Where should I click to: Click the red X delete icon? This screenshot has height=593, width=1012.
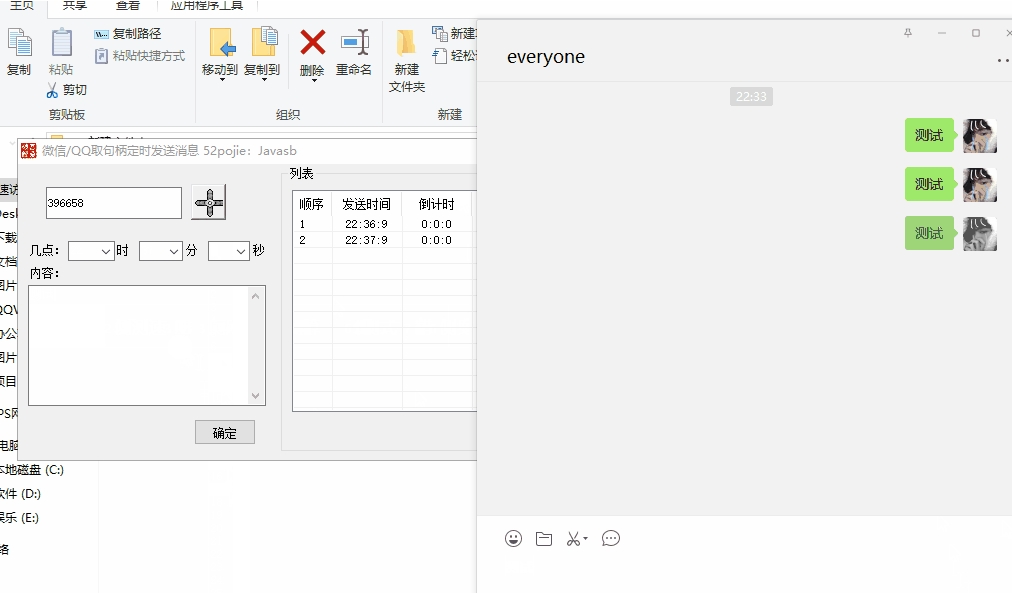[313, 43]
